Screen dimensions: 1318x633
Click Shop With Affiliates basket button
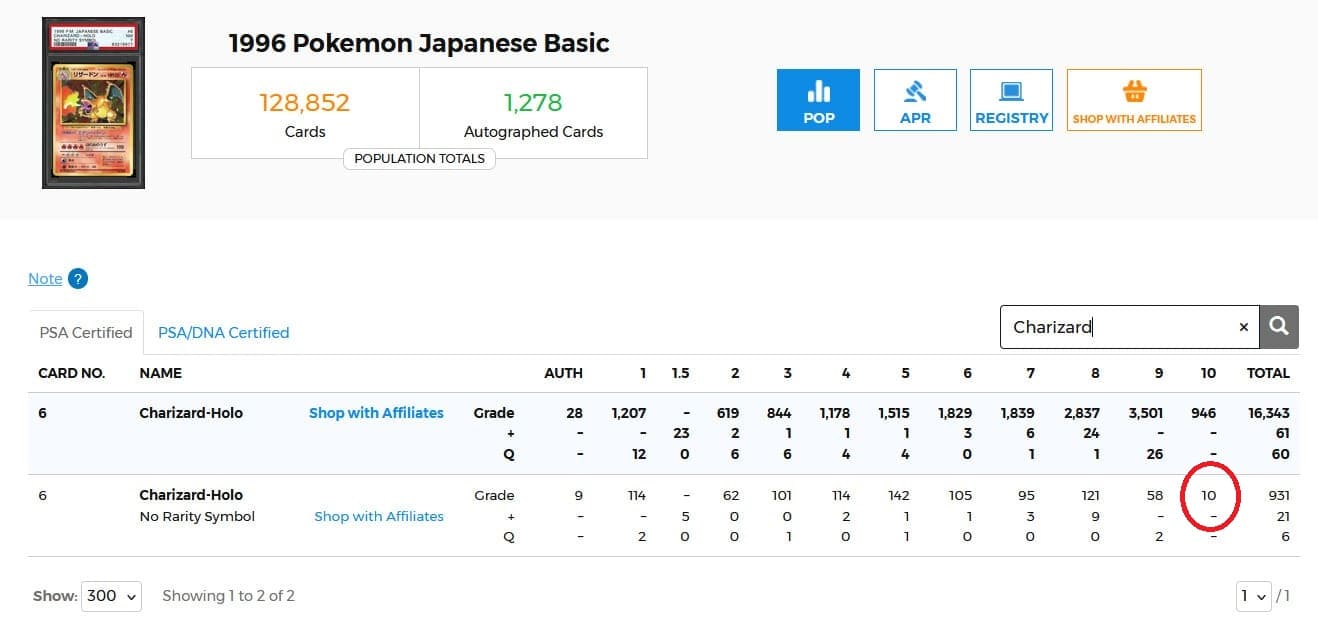click(x=1134, y=100)
